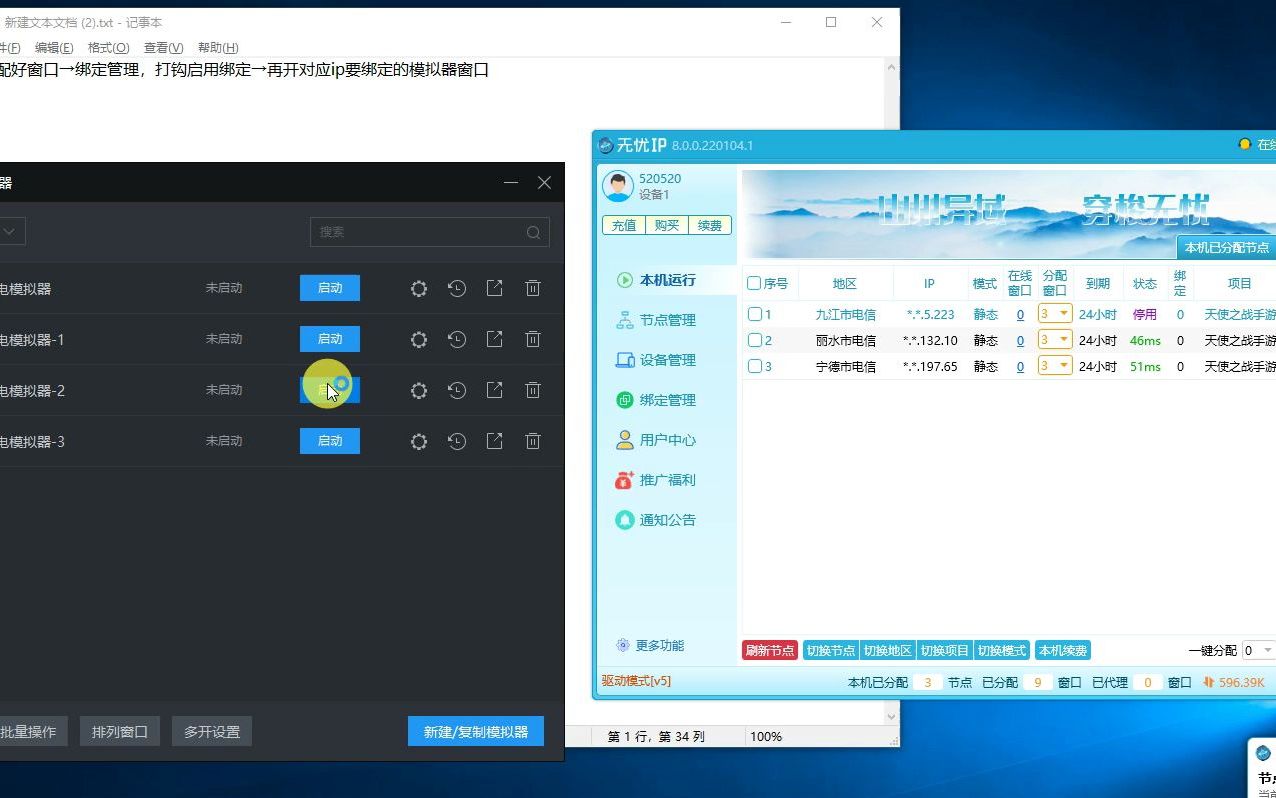Click the 新建/复制模拟器 button

pyautogui.click(x=475, y=731)
